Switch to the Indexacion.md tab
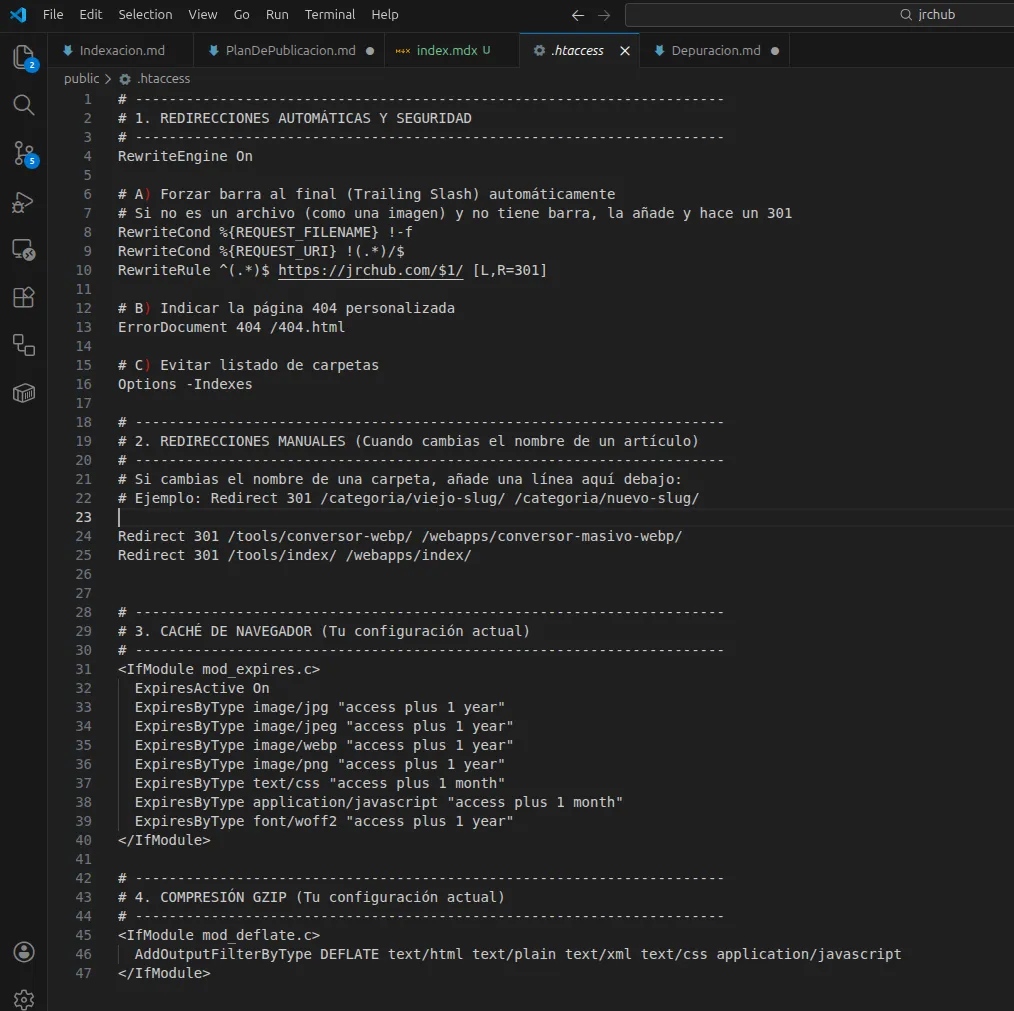This screenshot has width=1014, height=1011. click(121, 50)
